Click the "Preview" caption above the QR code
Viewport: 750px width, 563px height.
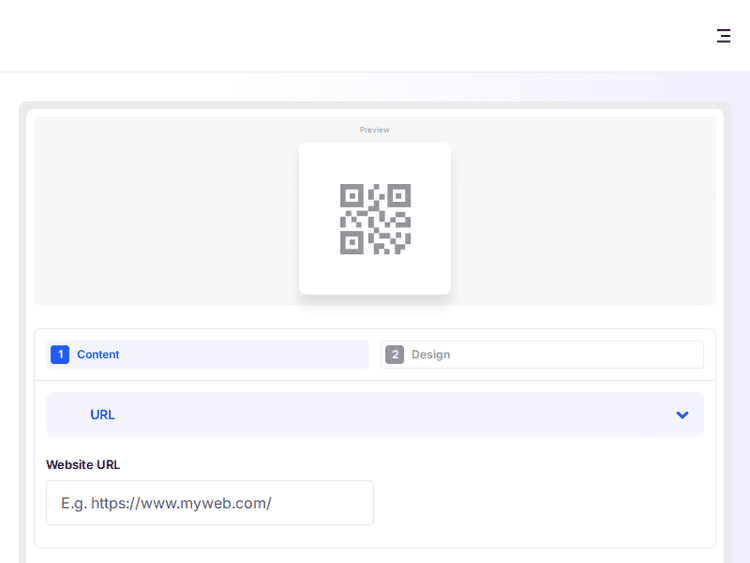pyautogui.click(x=375, y=130)
